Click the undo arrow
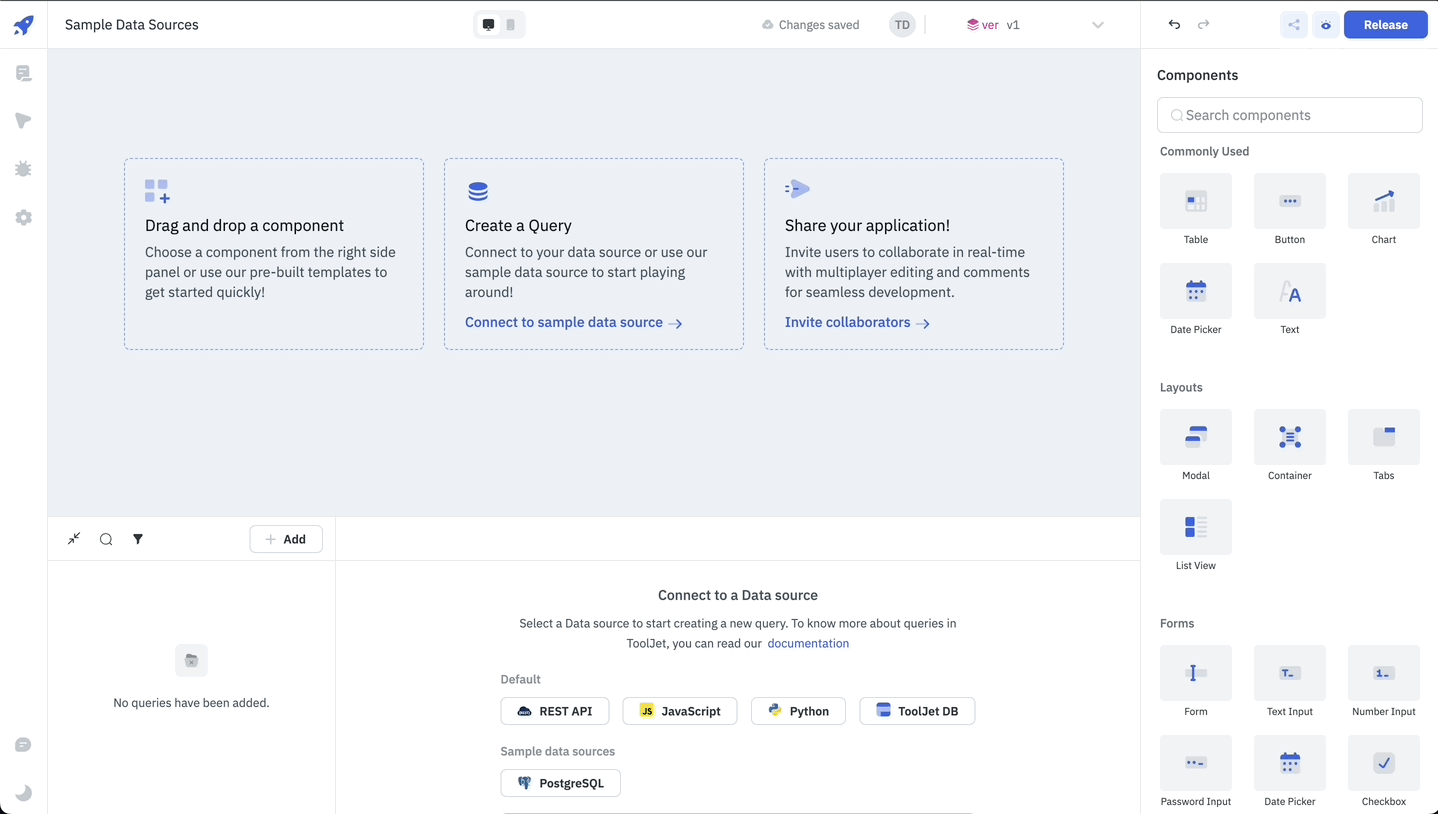1438x814 pixels. pyautogui.click(x=1174, y=25)
